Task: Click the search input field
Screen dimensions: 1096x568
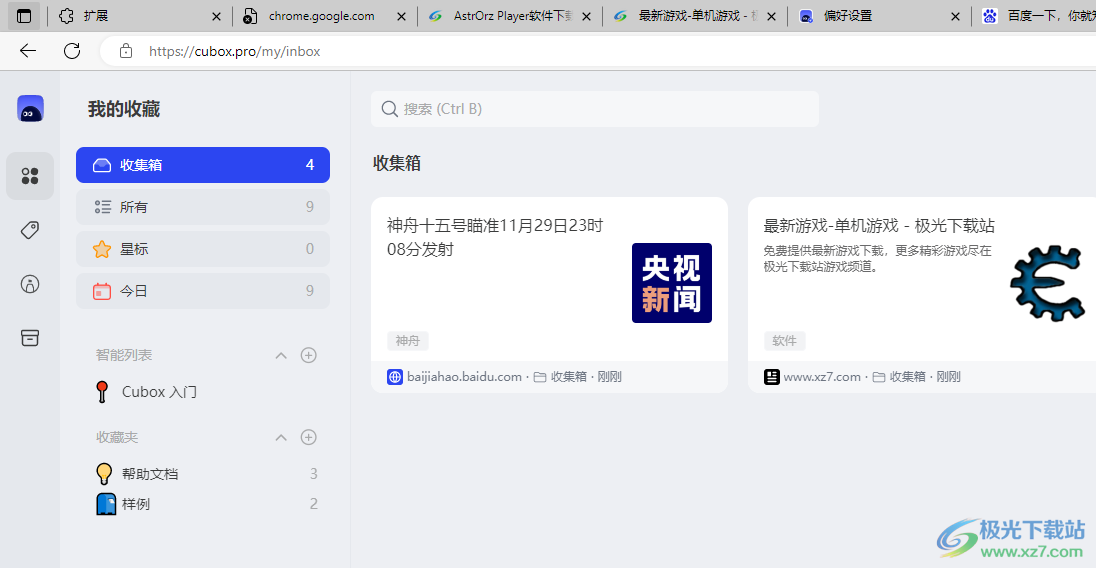Action: coord(595,109)
